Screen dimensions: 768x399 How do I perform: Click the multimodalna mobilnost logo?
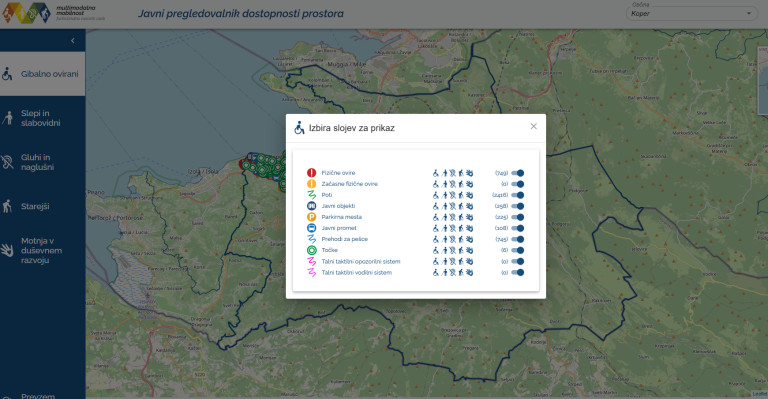tap(53, 13)
